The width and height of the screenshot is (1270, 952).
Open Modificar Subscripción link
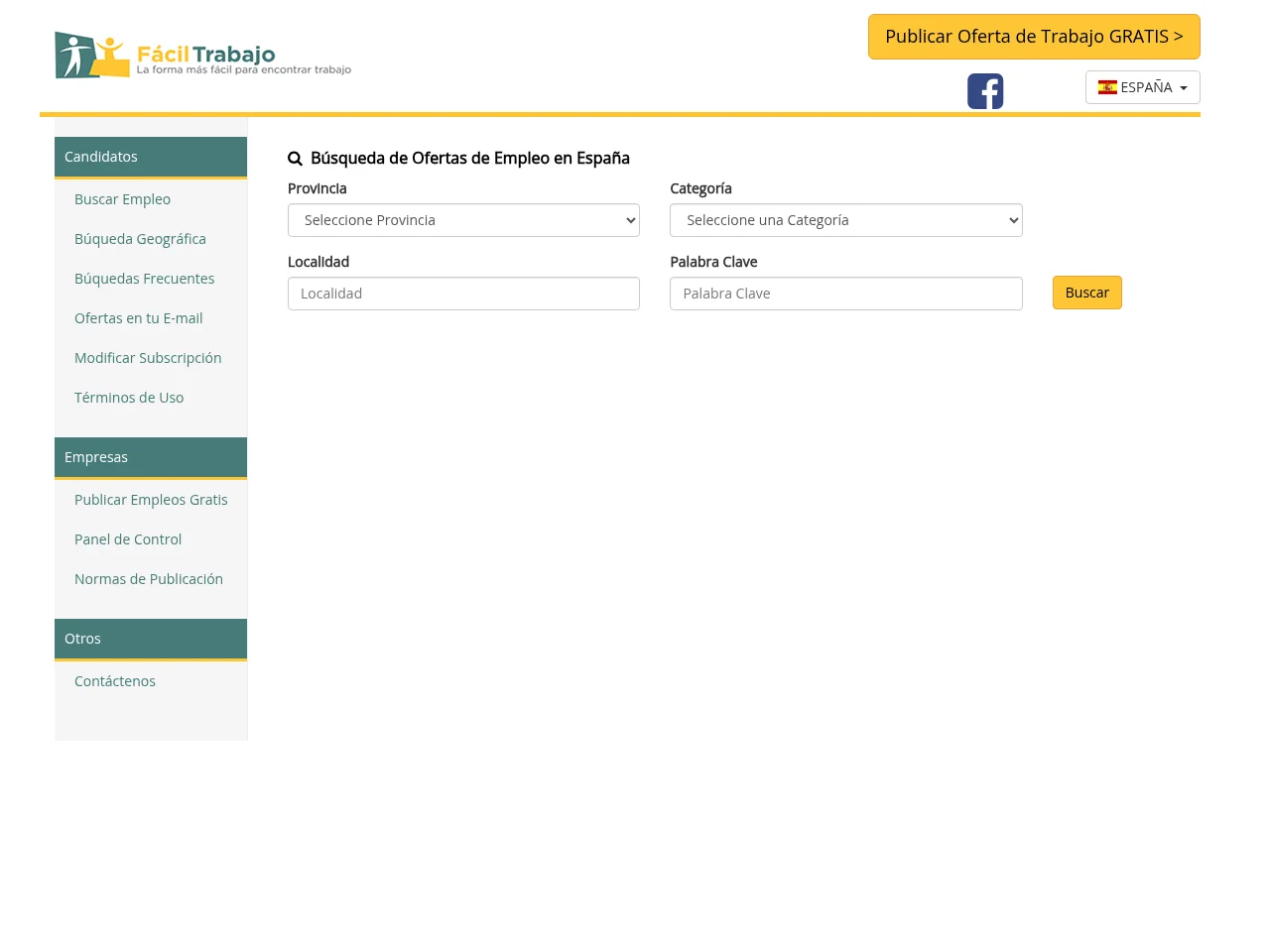[148, 358]
